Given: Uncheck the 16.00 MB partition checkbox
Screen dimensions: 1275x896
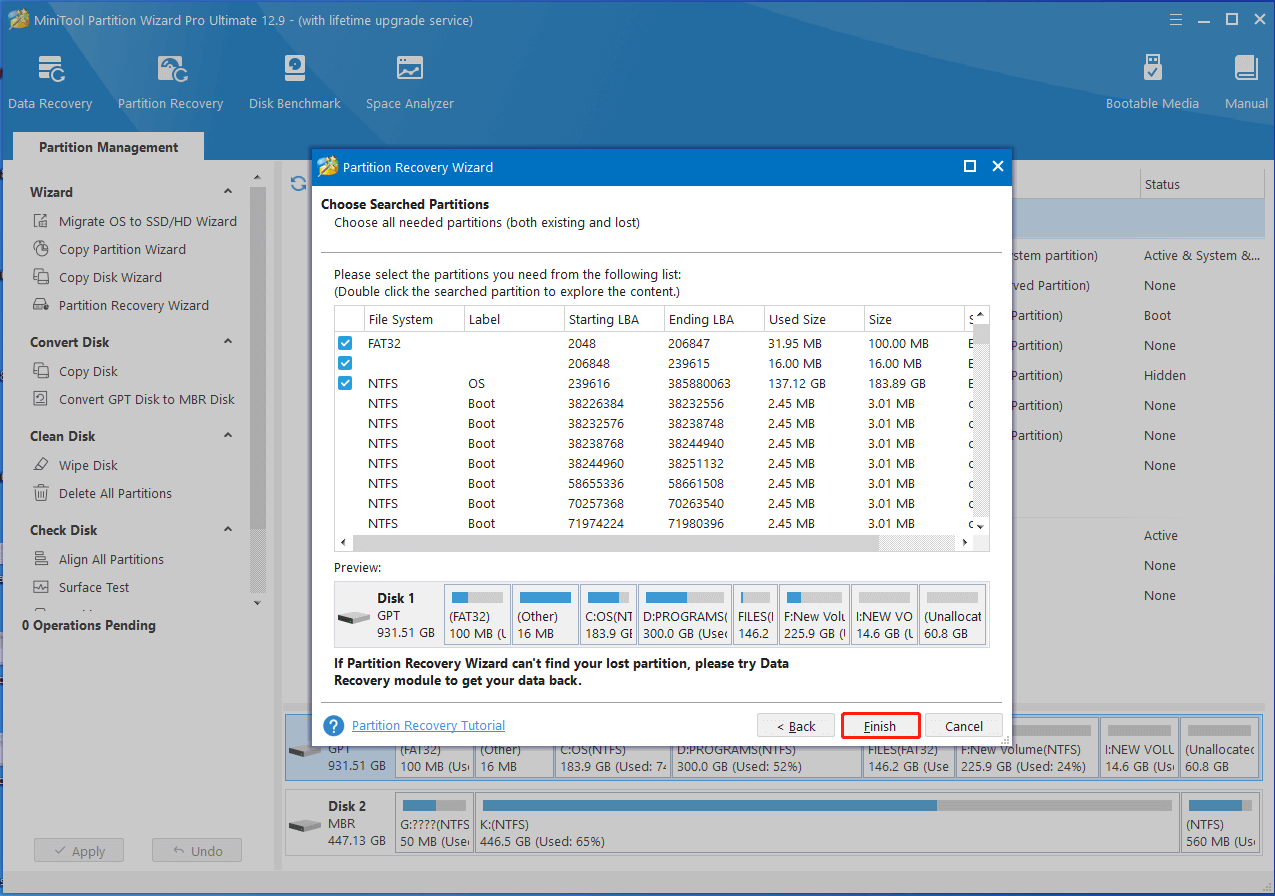Looking at the screenshot, I should tap(345, 363).
